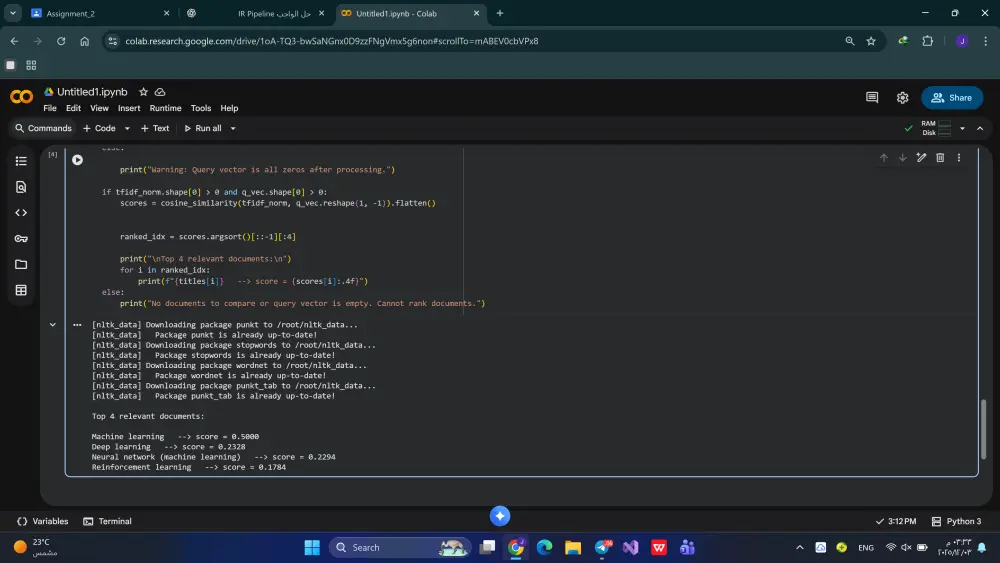This screenshot has height=563, width=1000.
Task: Star the Untitled1.ipynb notebook
Action: pyautogui.click(x=143, y=92)
